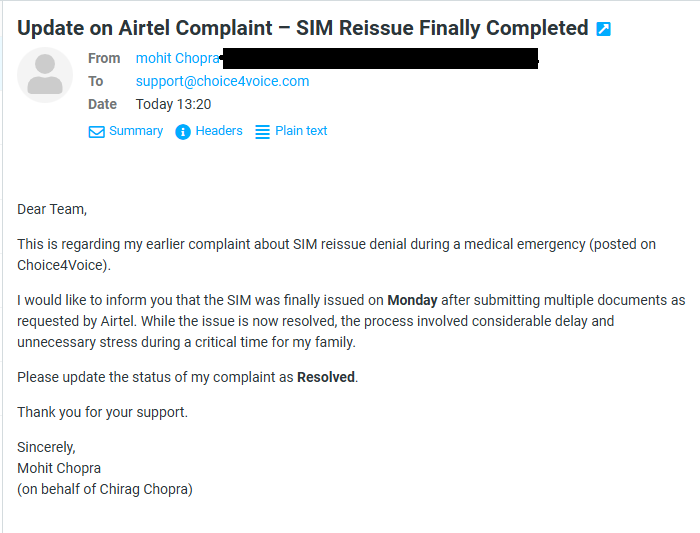Click the bold word Monday
700x533 pixels.
412,300
